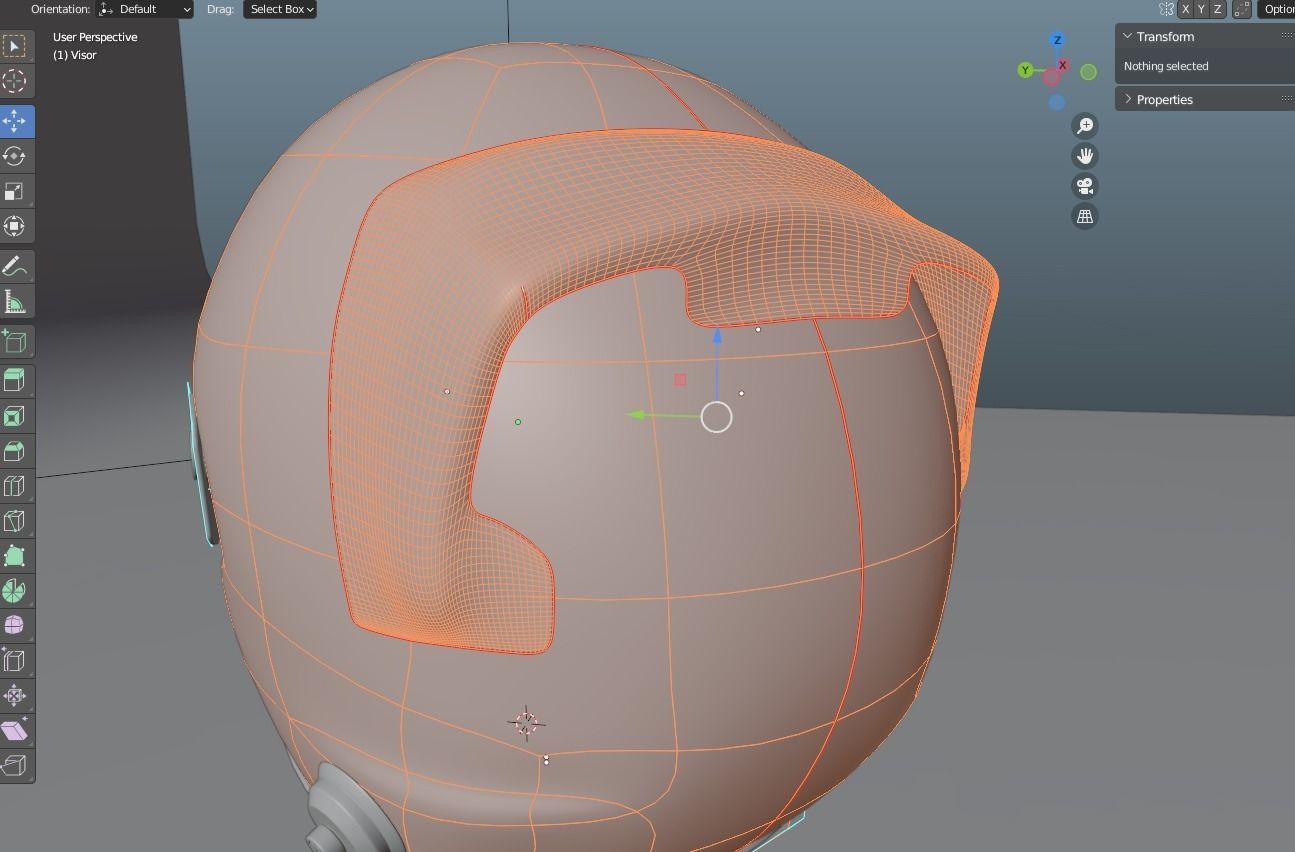This screenshot has width=1295, height=852.
Task: Click the green Y axis gizmo ball
Action: [1025, 70]
